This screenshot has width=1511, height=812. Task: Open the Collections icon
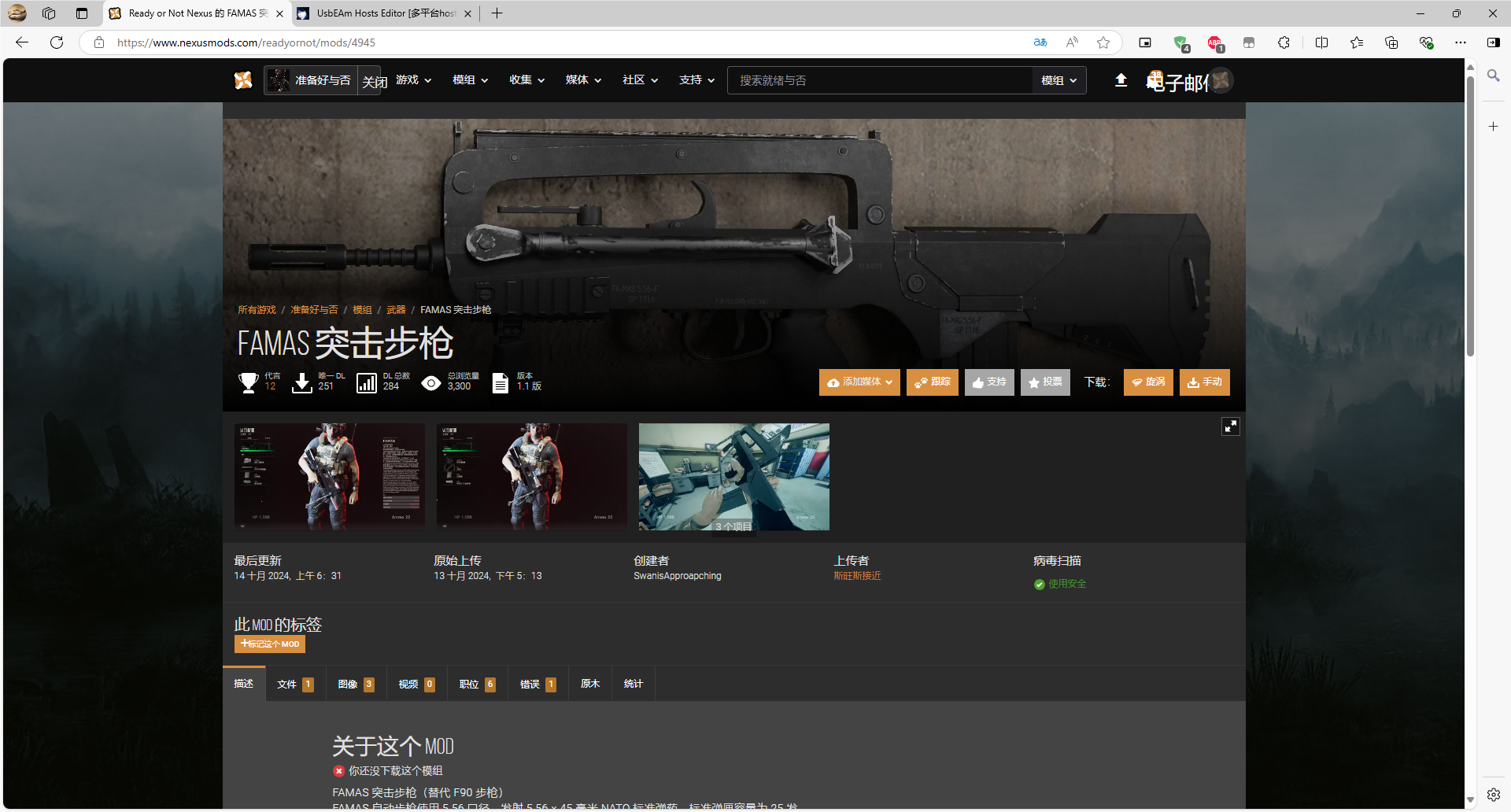click(1391, 42)
